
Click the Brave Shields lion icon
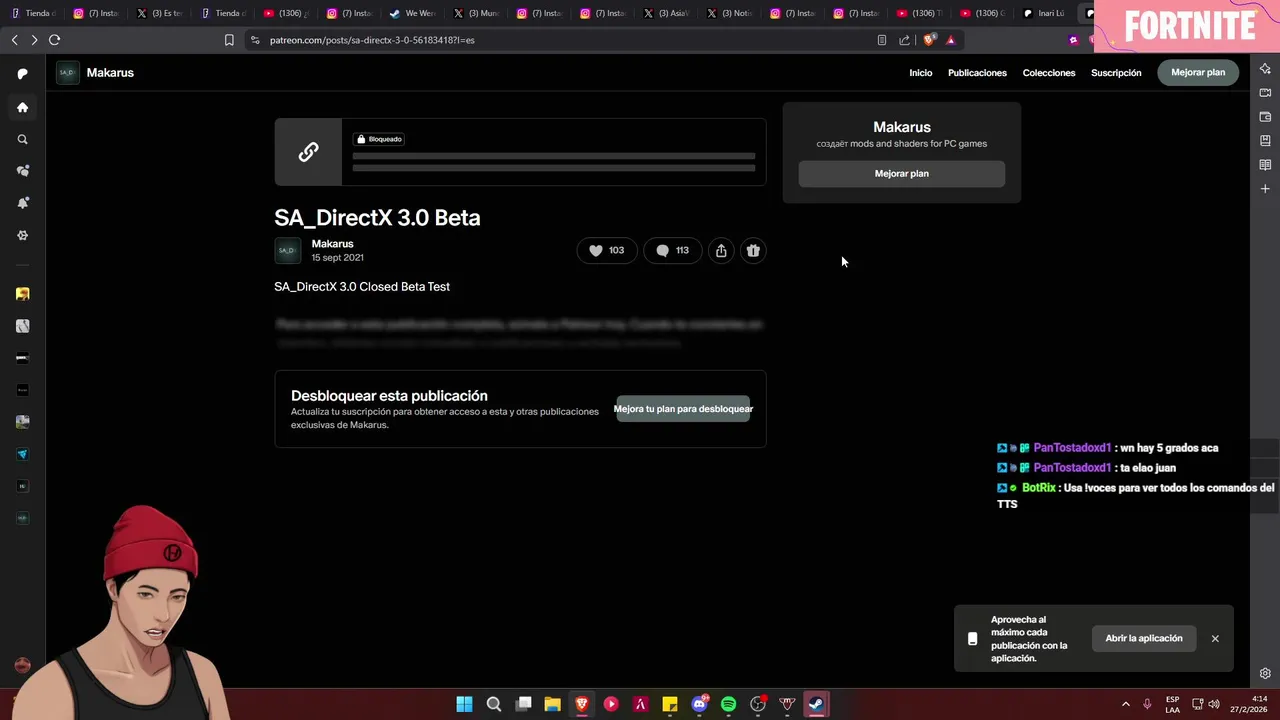(929, 40)
